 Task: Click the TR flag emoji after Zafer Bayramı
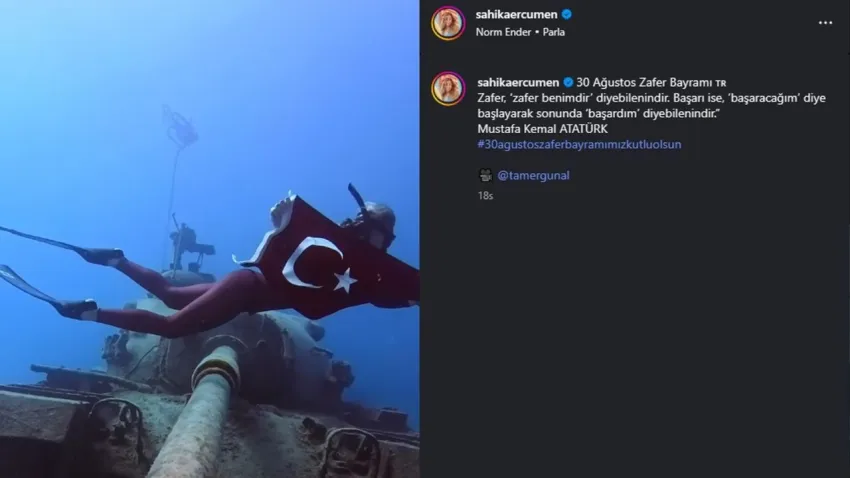pos(720,83)
